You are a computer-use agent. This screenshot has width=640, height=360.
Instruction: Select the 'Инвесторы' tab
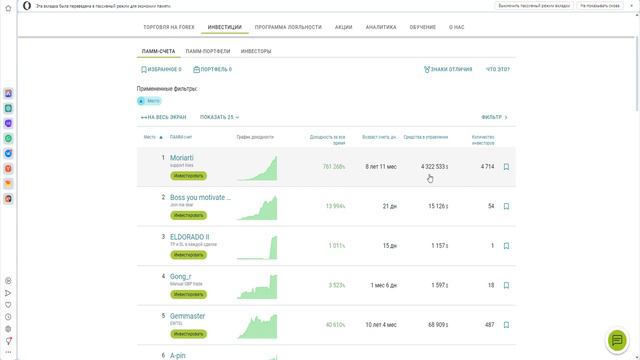tap(256, 51)
